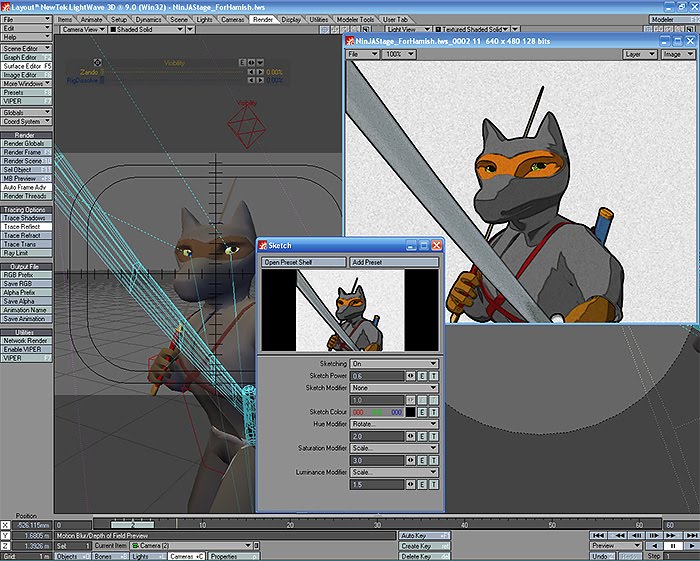Click the Y position axis button
The width and height of the screenshot is (700, 561).
[x=5, y=536]
